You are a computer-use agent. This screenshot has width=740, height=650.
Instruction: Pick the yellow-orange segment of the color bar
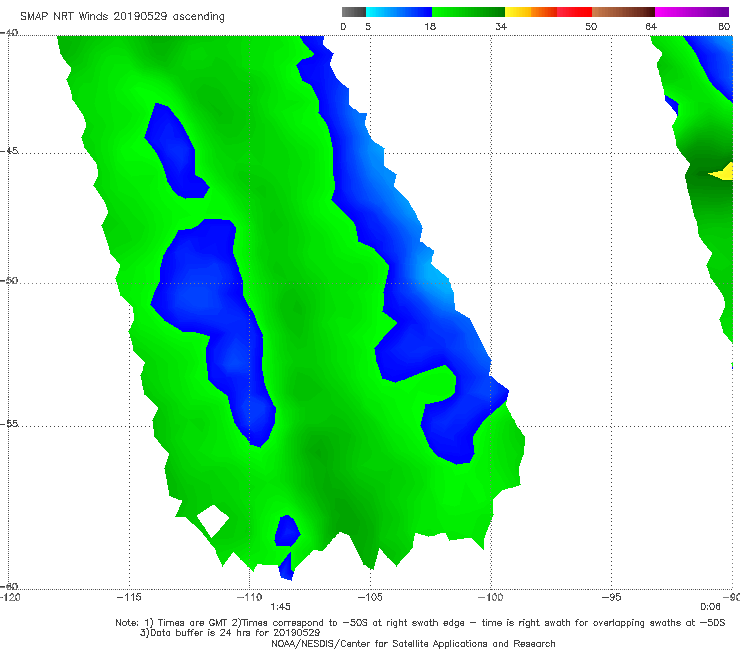pos(531,12)
